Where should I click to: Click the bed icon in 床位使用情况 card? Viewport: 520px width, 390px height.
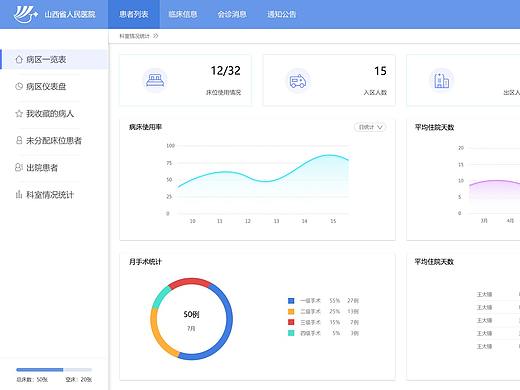tap(155, 80)
